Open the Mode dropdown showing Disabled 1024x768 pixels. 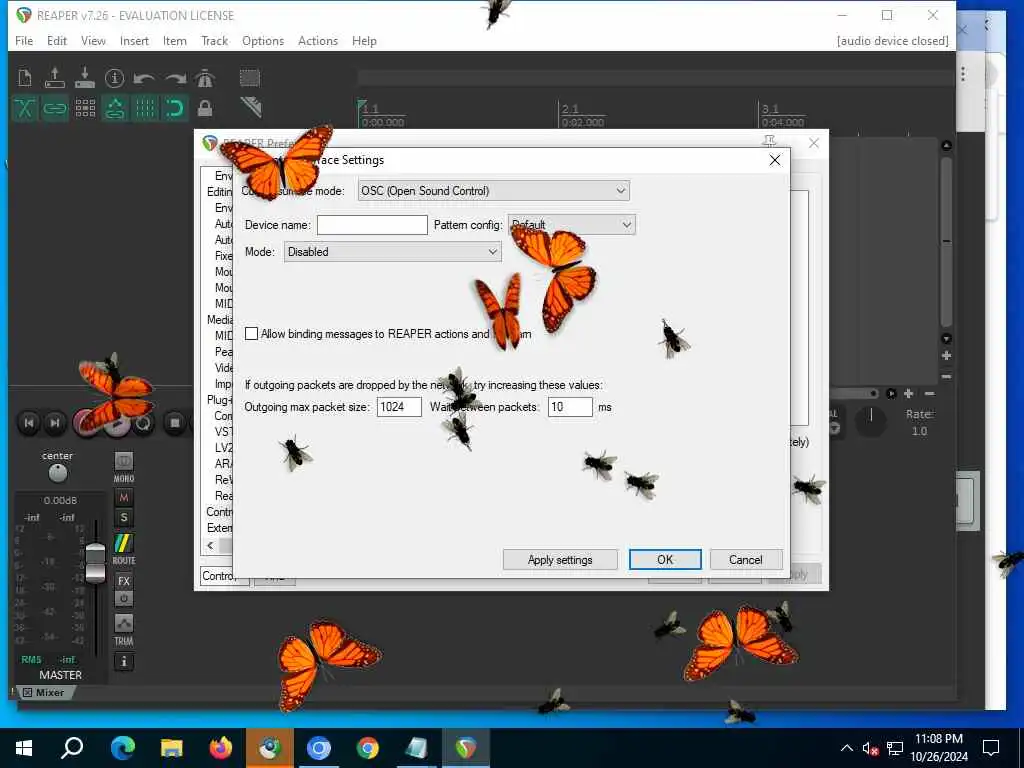click(x=392, y=252)
